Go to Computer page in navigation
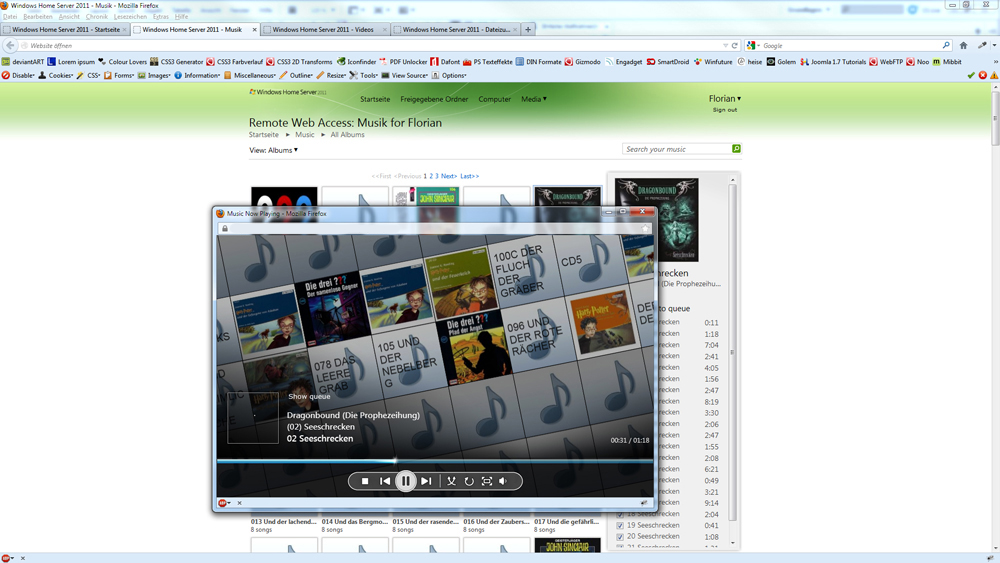 click(494, 99)
